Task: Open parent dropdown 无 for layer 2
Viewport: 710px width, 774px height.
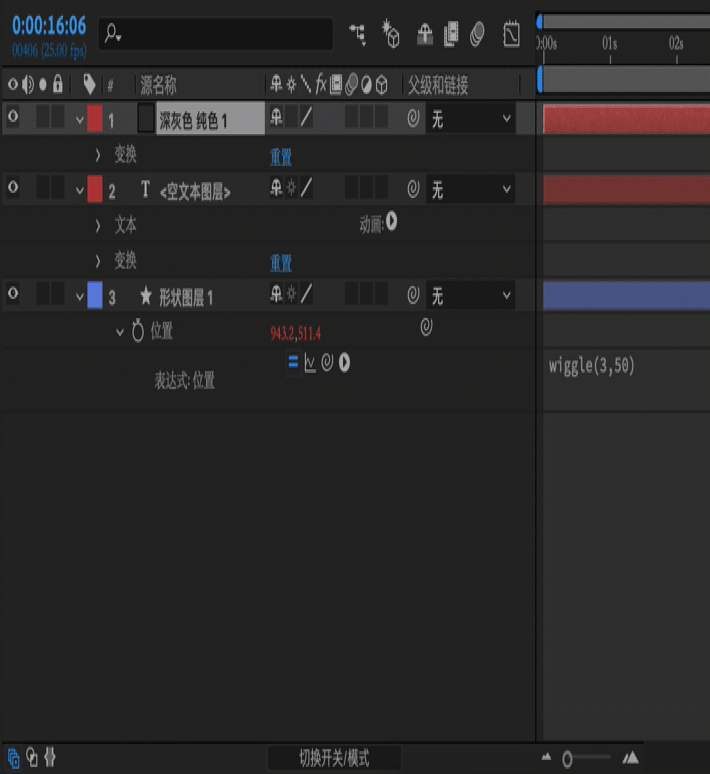Action: tap(471, 190)
